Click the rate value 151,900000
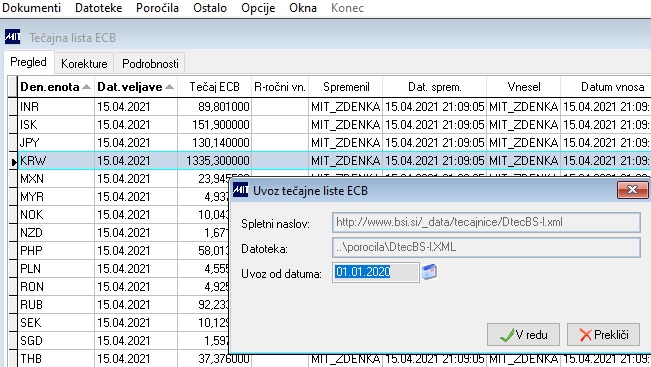This screenshot has height=367, width=651. point(220,125)
